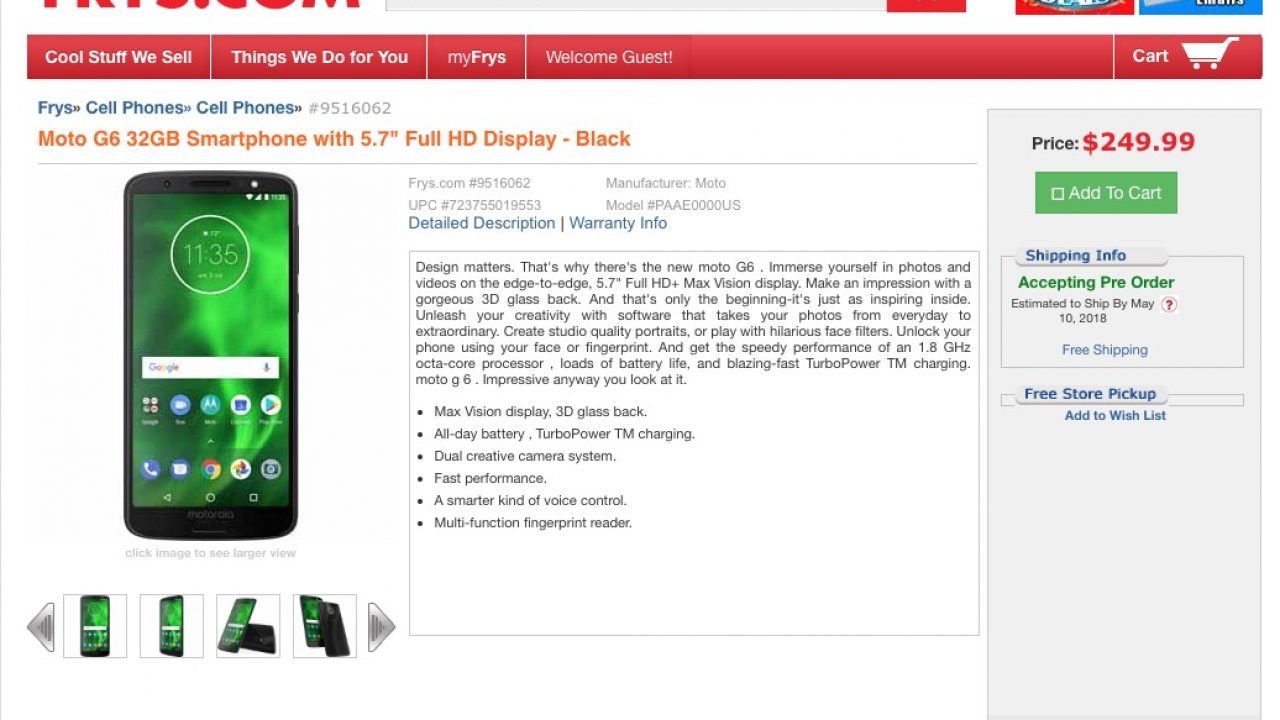Click the green Add To Cart button
The width and height of the screenshot is (1280, 720).
1106,193
